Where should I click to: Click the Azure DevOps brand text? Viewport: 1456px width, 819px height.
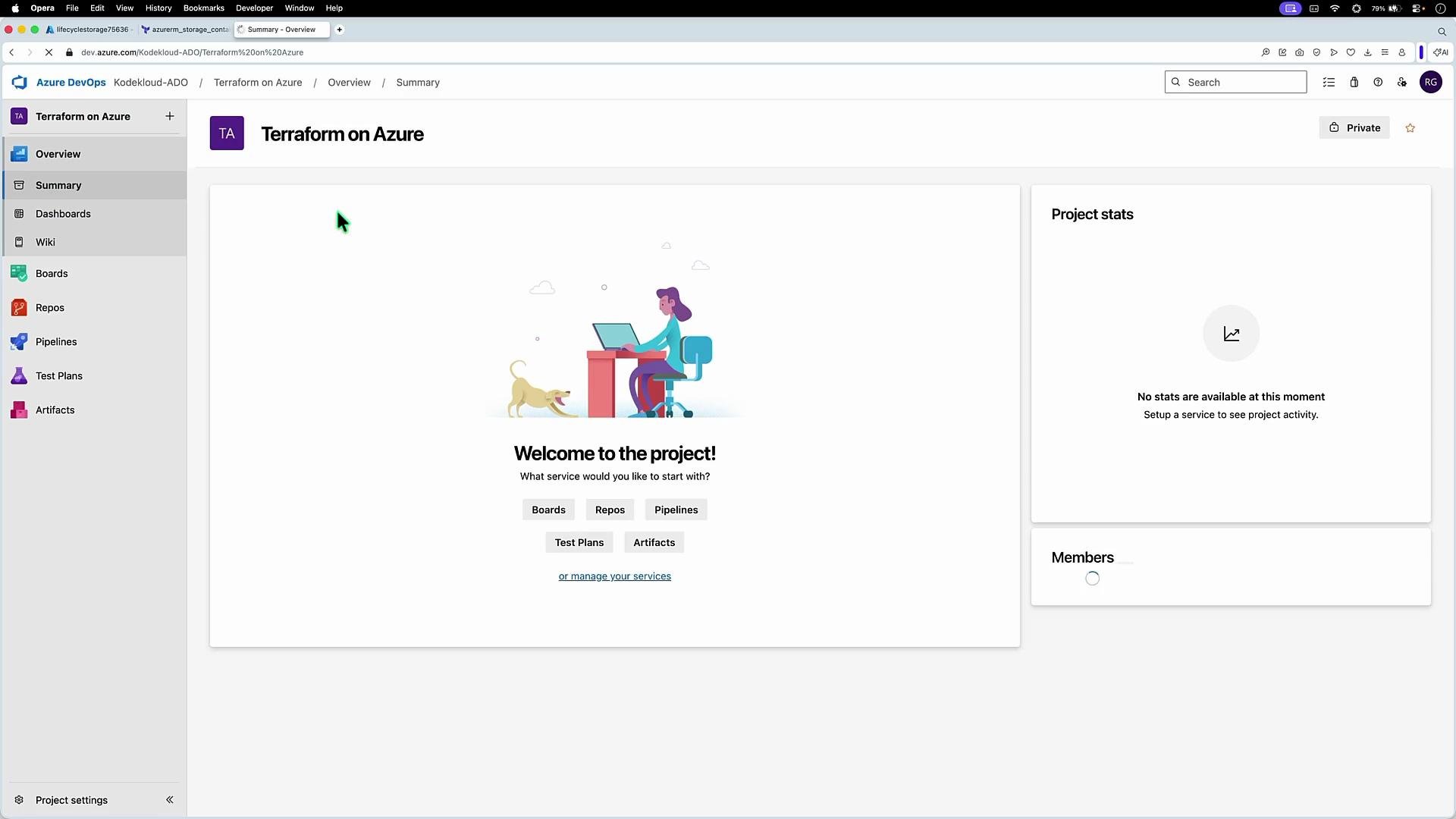pyautogui.click(x=71, y=82)
